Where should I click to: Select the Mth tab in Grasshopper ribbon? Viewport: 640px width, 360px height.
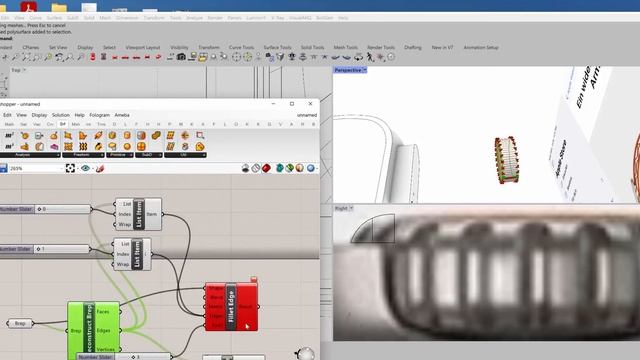(x=9, y=124)
